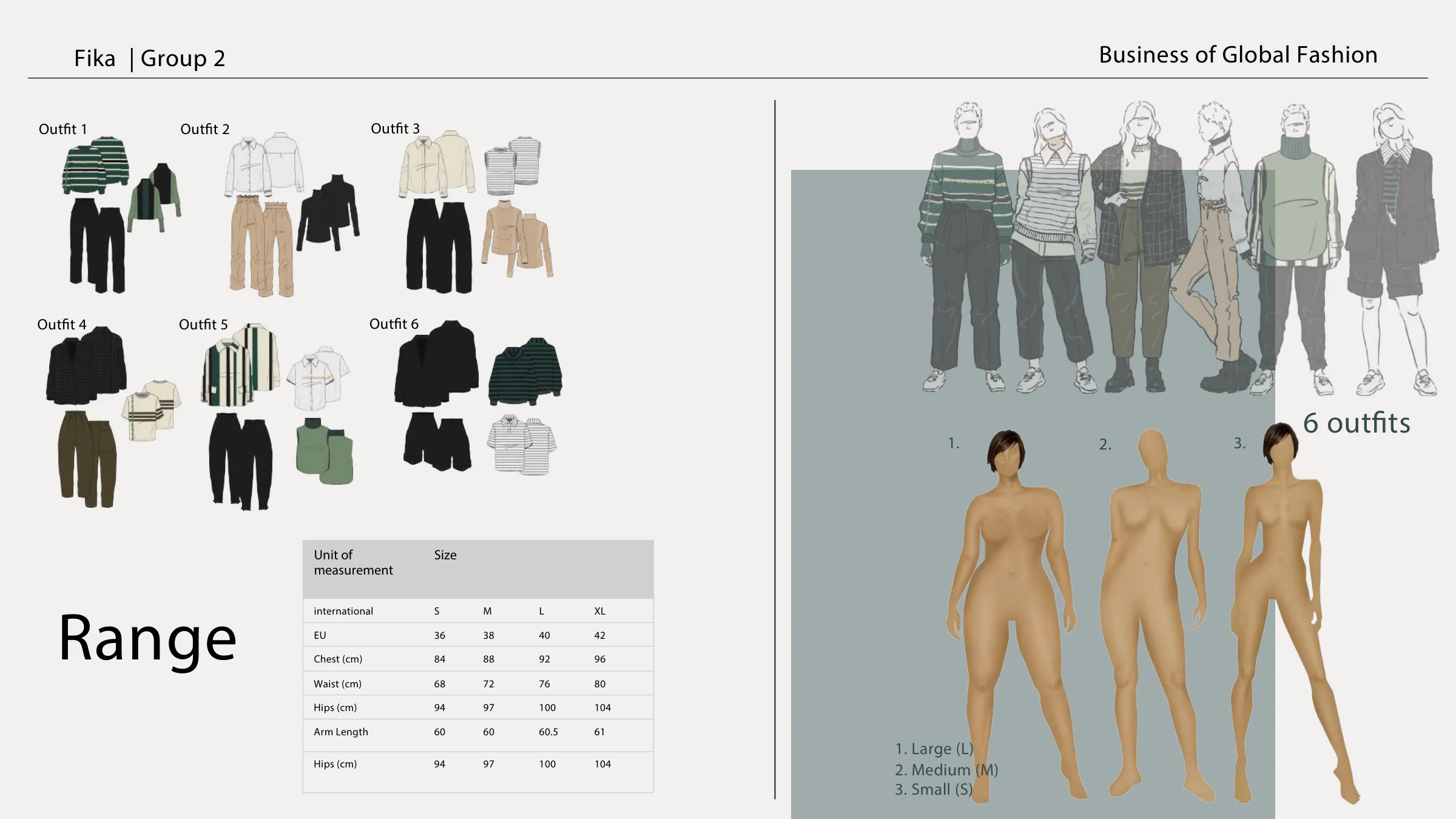Select "3. Small (S)" legend text
The height and width of the screenshot is (819, 1456).
tap(934, 789)
